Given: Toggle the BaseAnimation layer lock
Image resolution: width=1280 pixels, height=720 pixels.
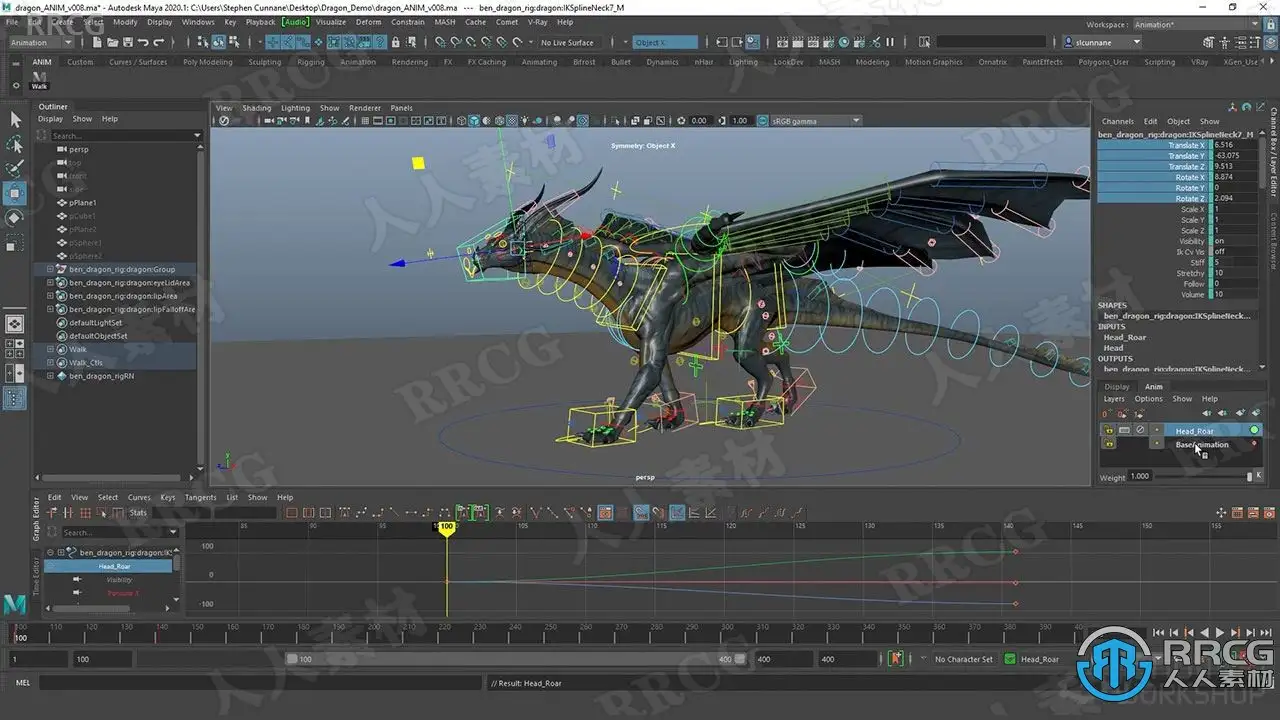Looking at the screenshot, I should [x=1108, y=444].
